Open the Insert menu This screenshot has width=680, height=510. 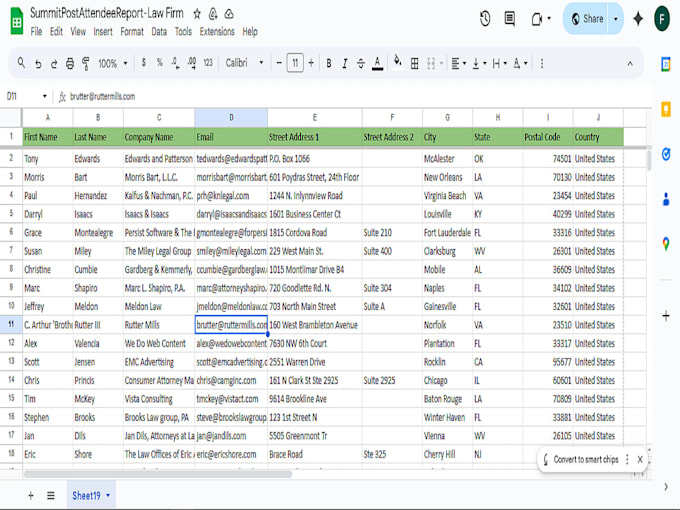click(103, 32)
